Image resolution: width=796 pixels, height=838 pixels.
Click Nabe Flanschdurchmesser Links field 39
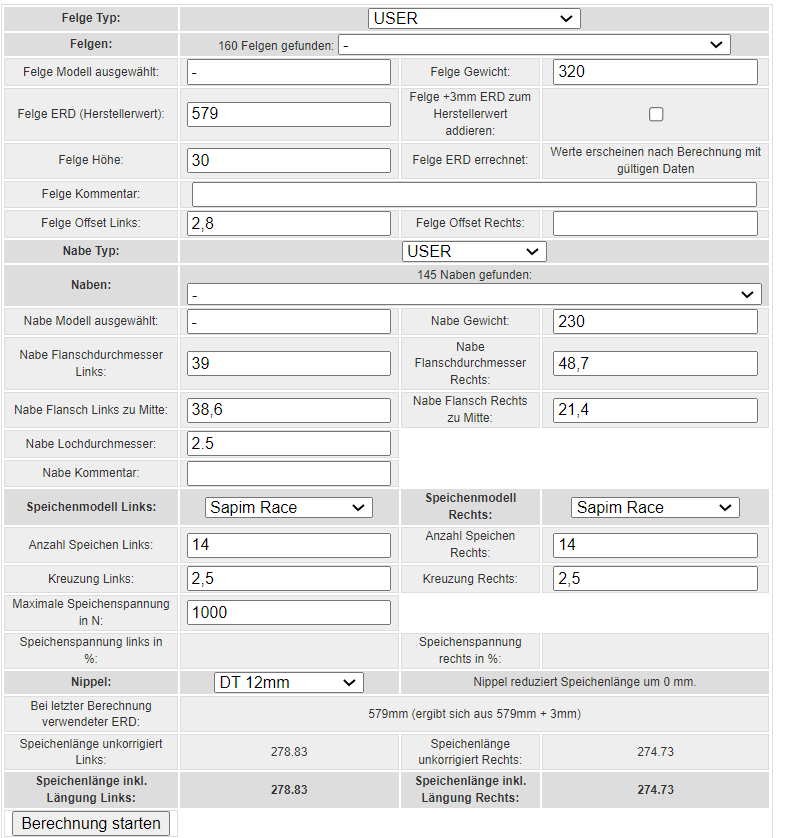pyautogui.click(x=289, y=363)
